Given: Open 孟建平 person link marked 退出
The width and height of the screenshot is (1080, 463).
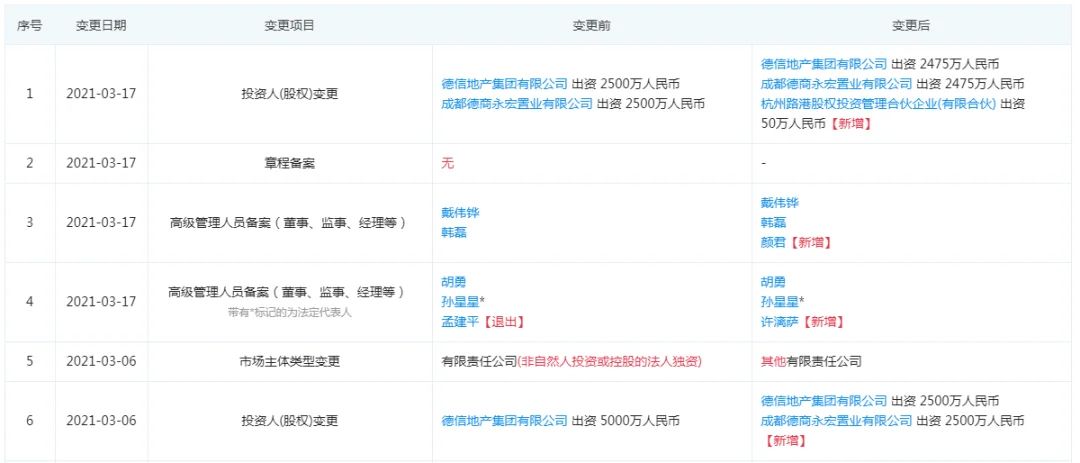Looking at the screenshot, I should [460, 322].
